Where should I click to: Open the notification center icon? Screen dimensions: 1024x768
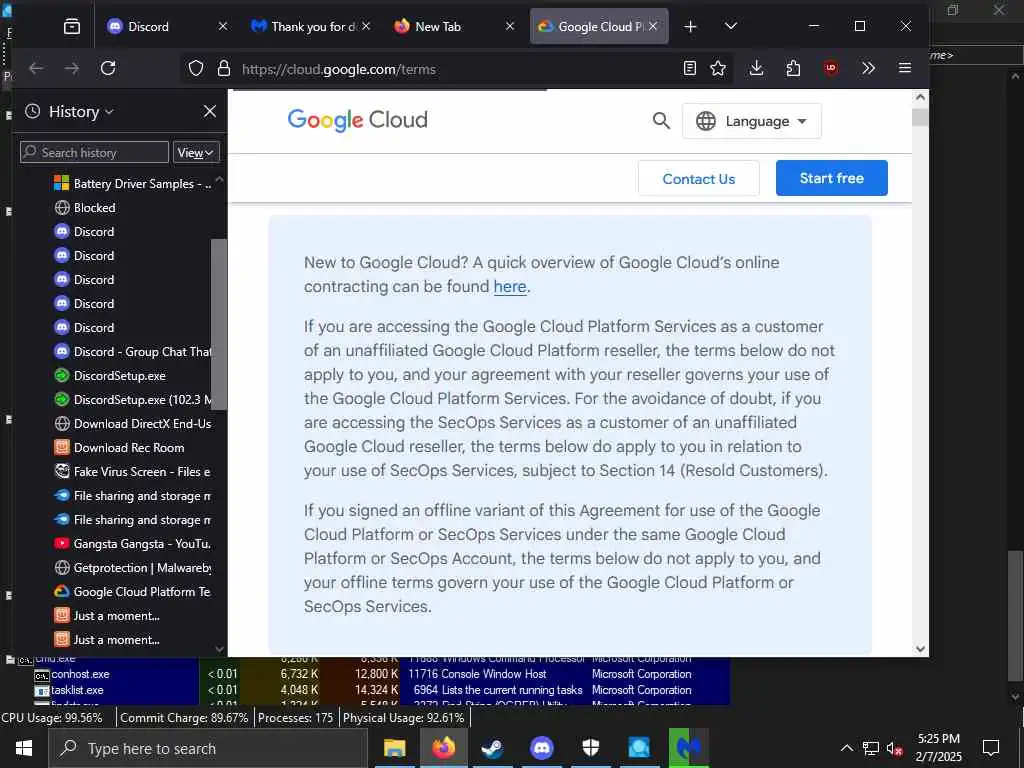(991, 748)
